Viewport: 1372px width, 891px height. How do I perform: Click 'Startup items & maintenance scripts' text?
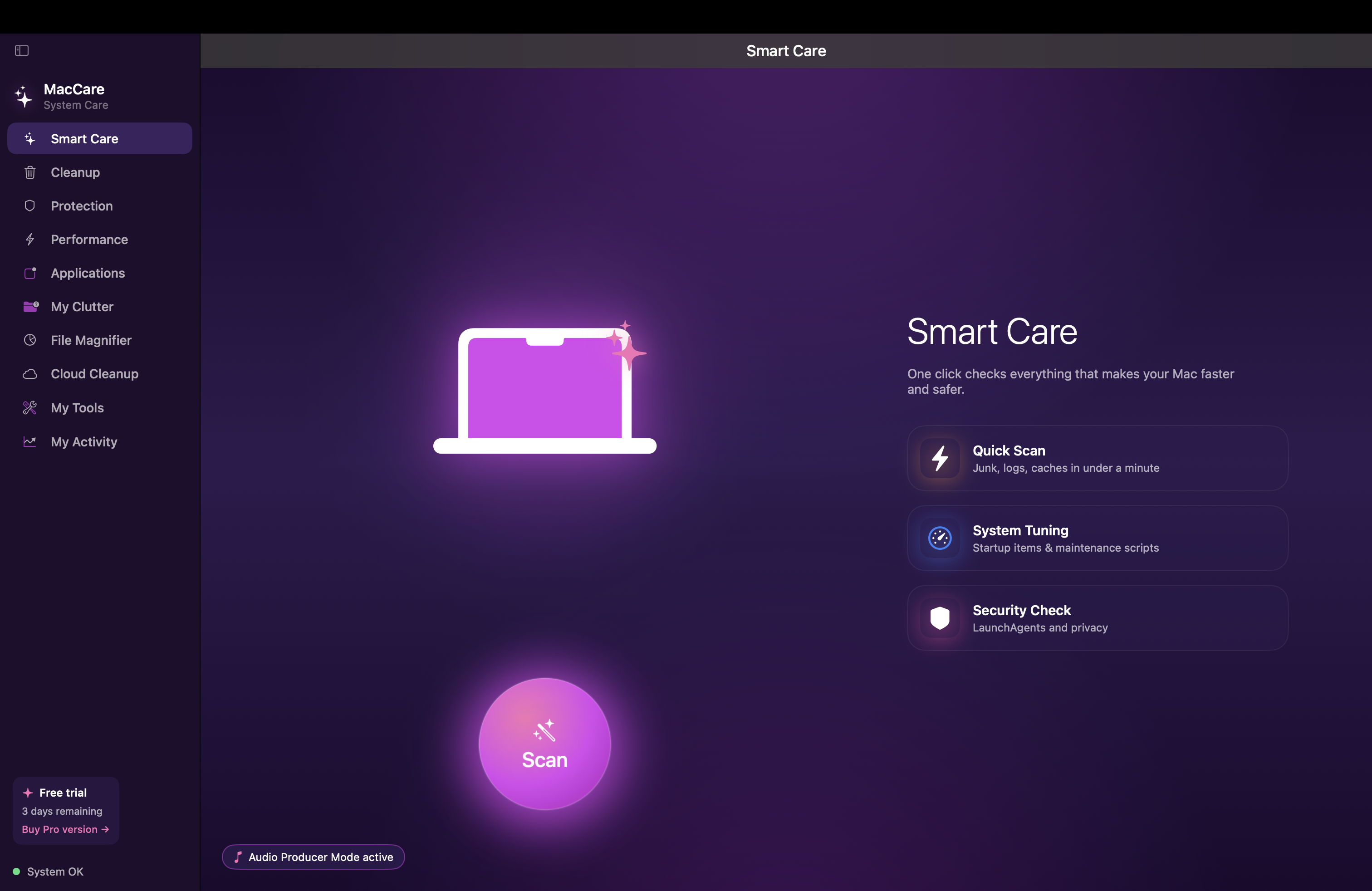point(1065,548)
